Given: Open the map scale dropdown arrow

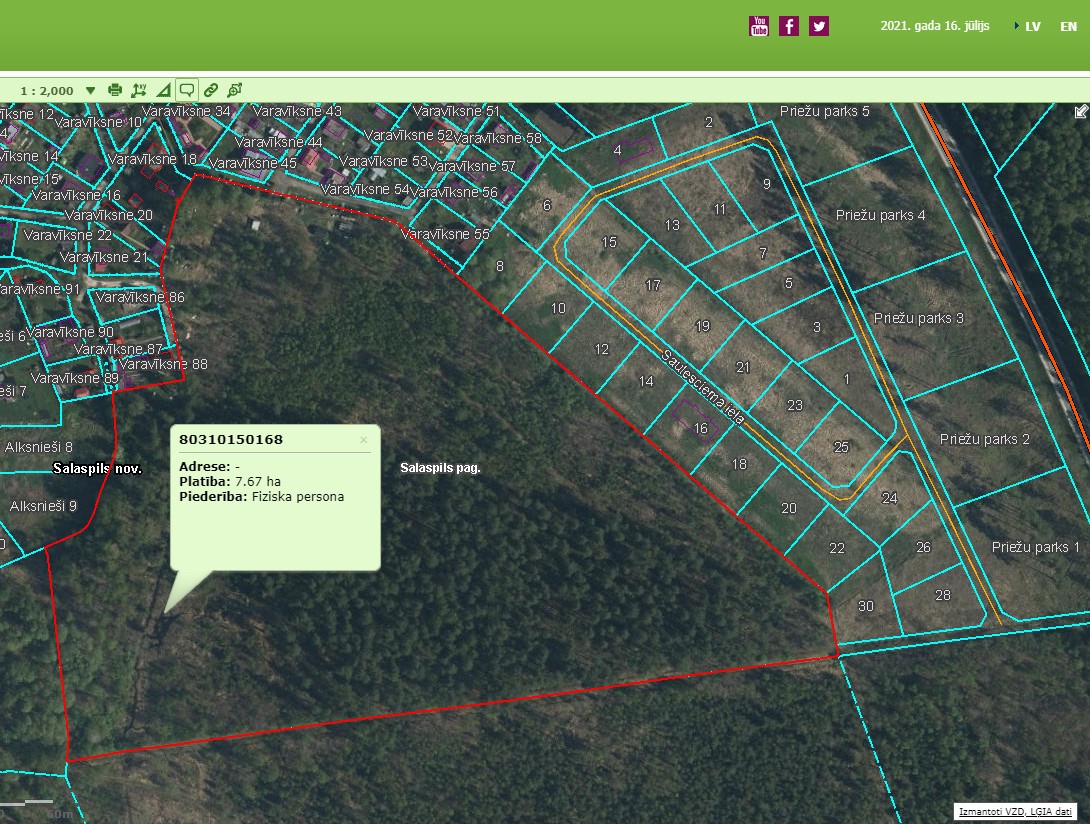Looking at the screenshot, I should pyautogui.click(x=91, y=90).
